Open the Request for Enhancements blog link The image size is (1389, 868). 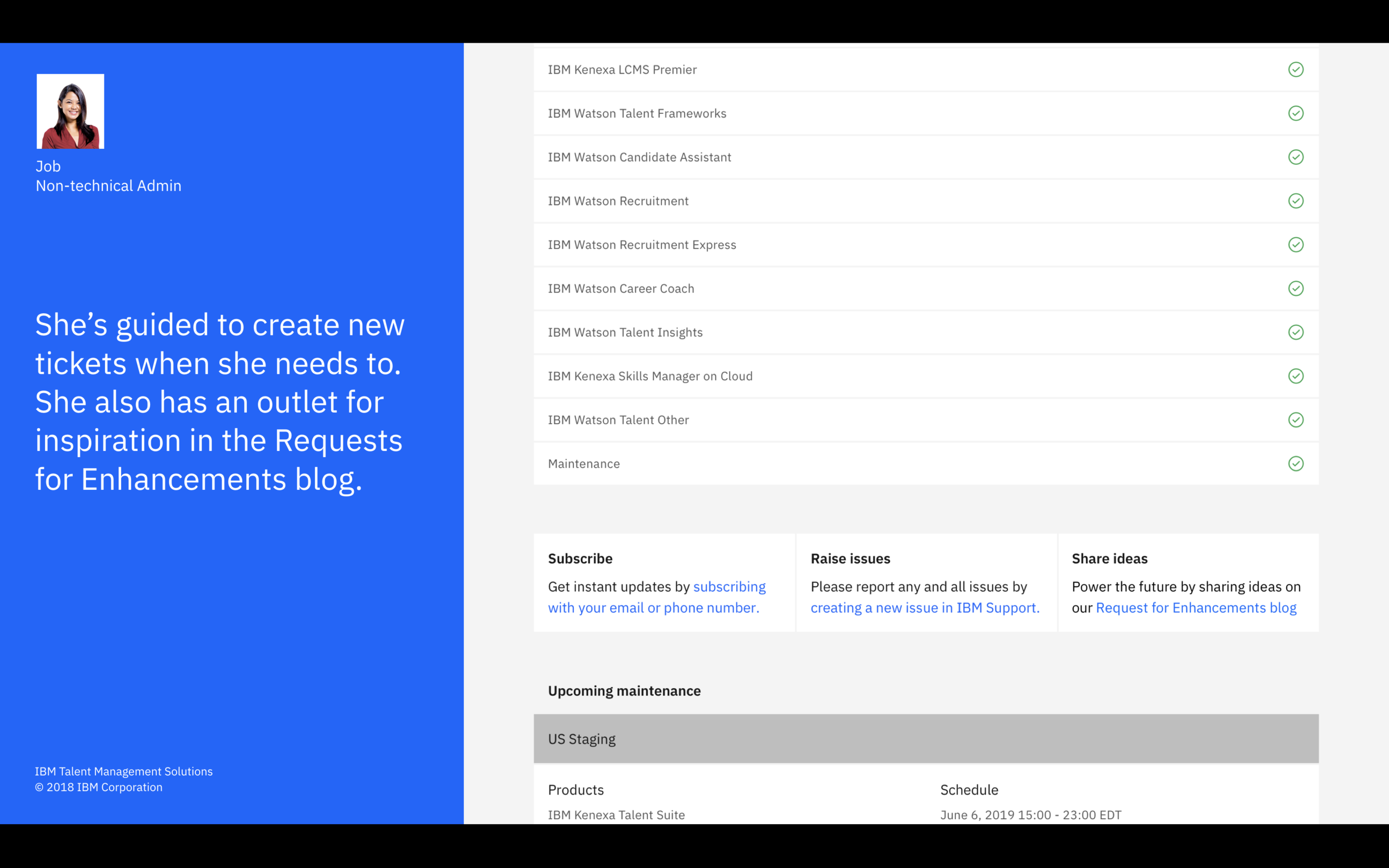point(1196,608)
